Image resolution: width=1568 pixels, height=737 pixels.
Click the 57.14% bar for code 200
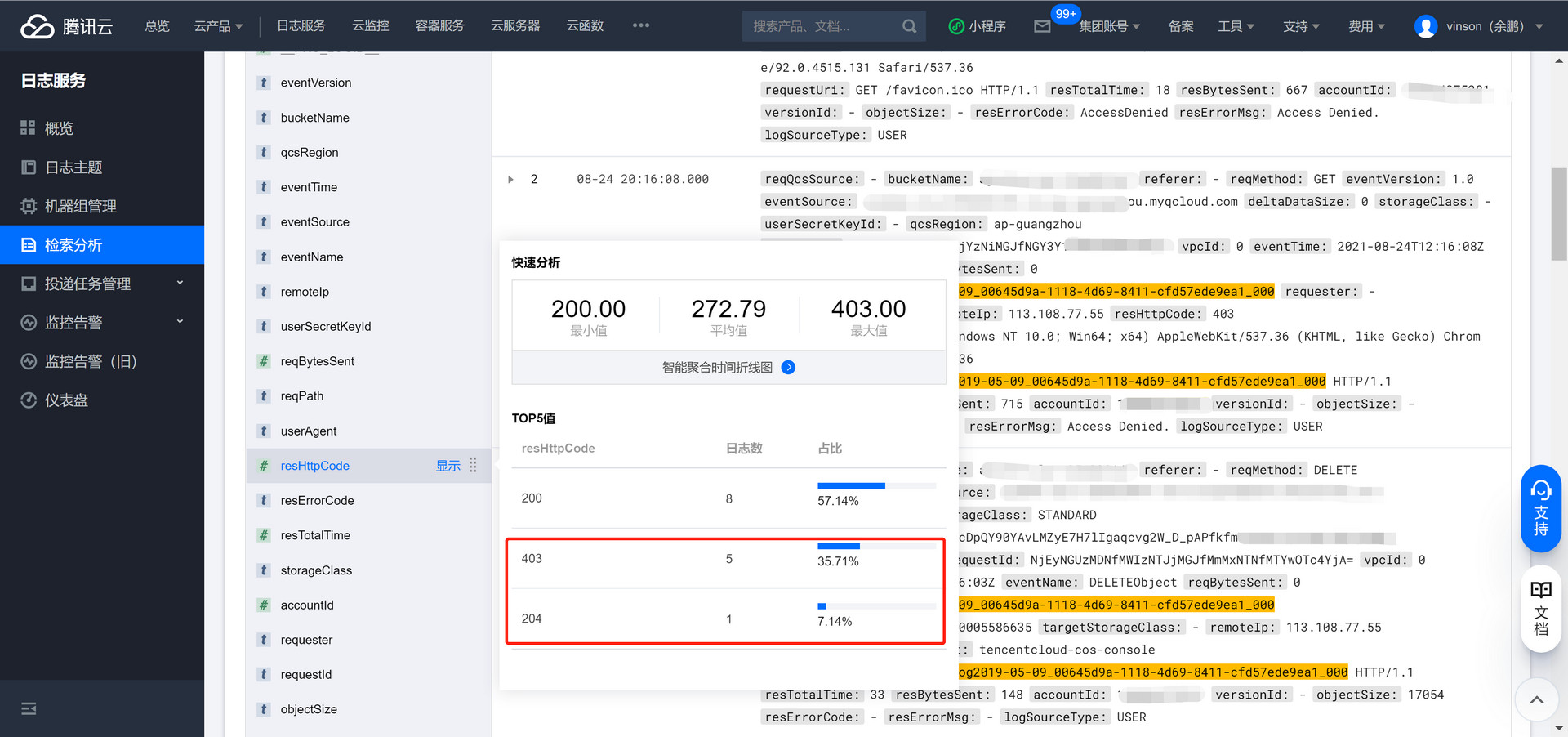point(876,485)
